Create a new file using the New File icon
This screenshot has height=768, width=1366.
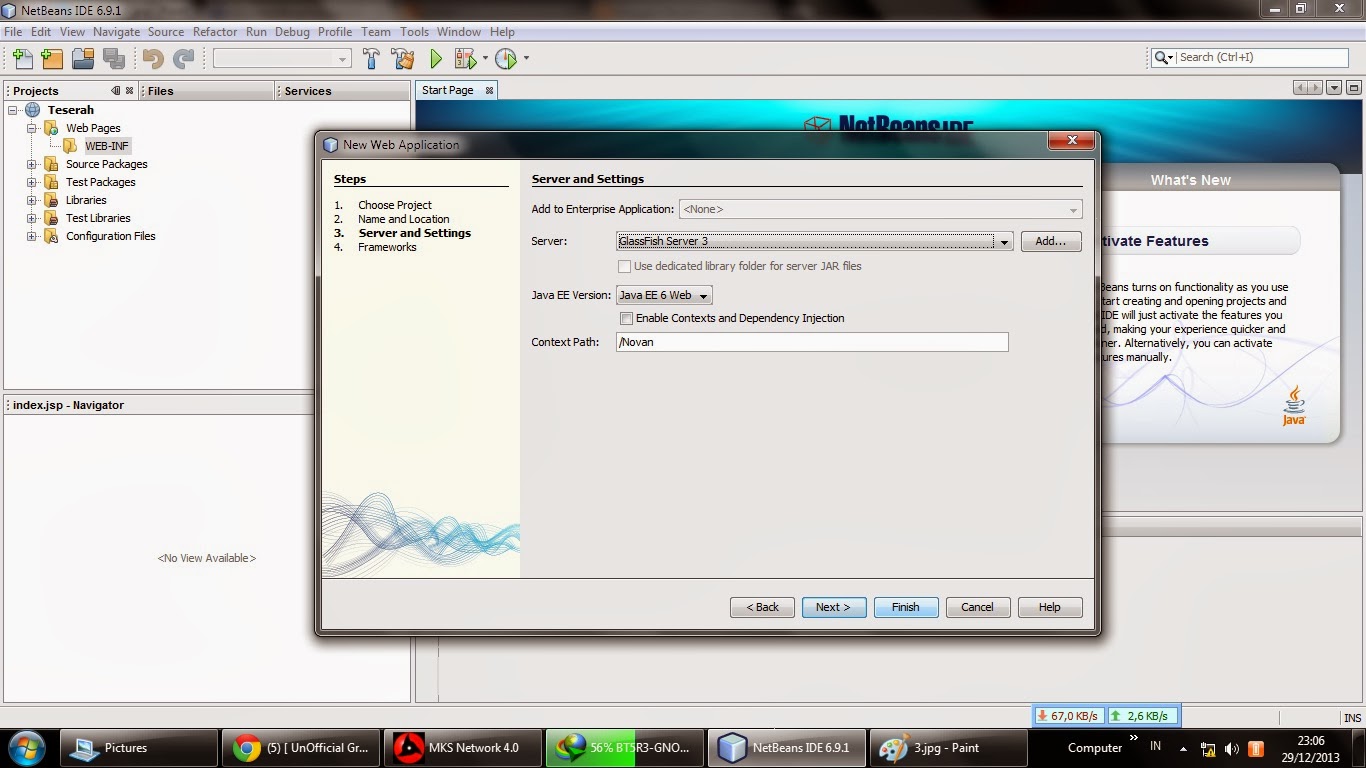[x=20, y=58]
